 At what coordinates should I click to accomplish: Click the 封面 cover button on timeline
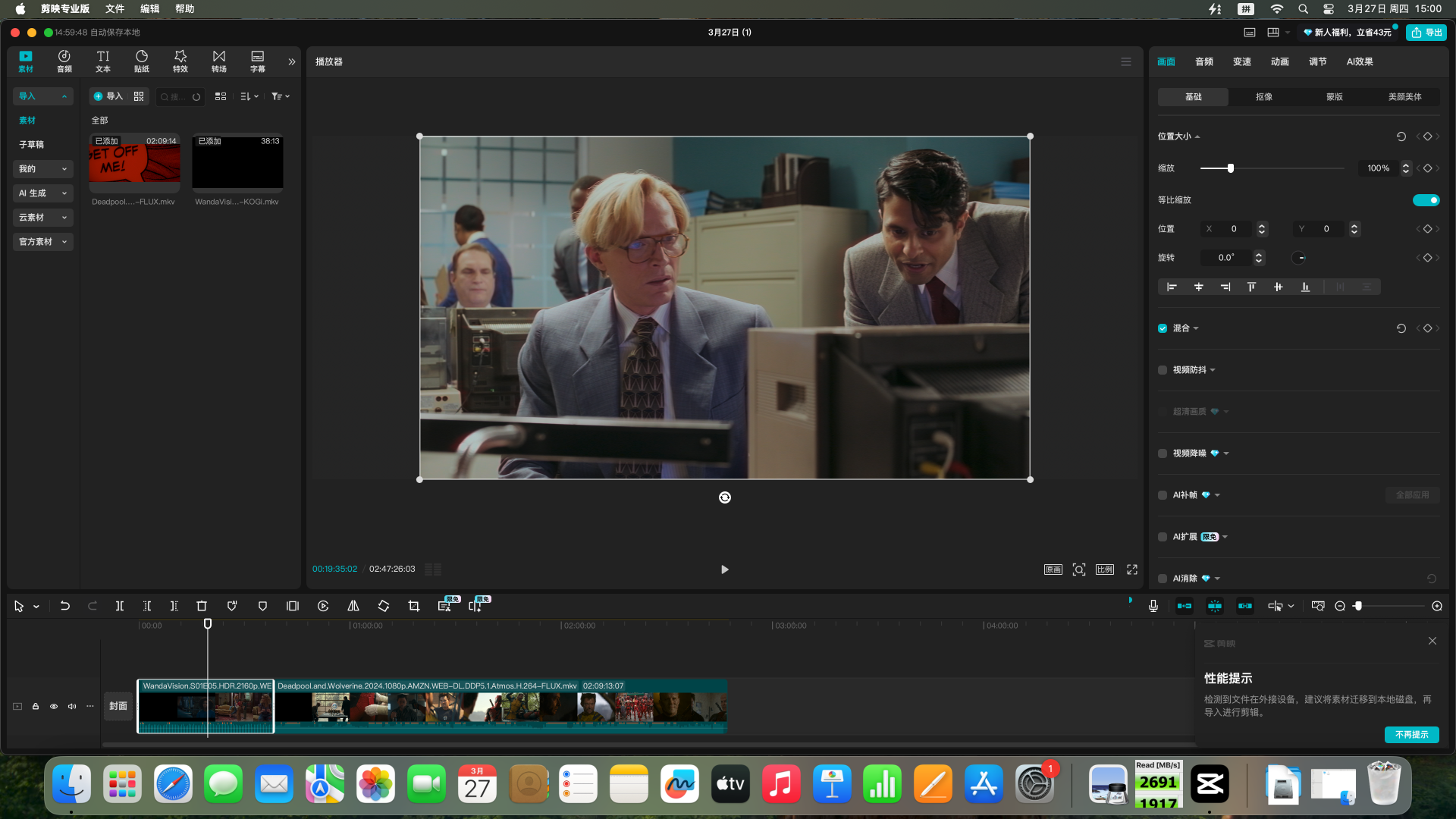pyautogui.click(x=118, y=706)
